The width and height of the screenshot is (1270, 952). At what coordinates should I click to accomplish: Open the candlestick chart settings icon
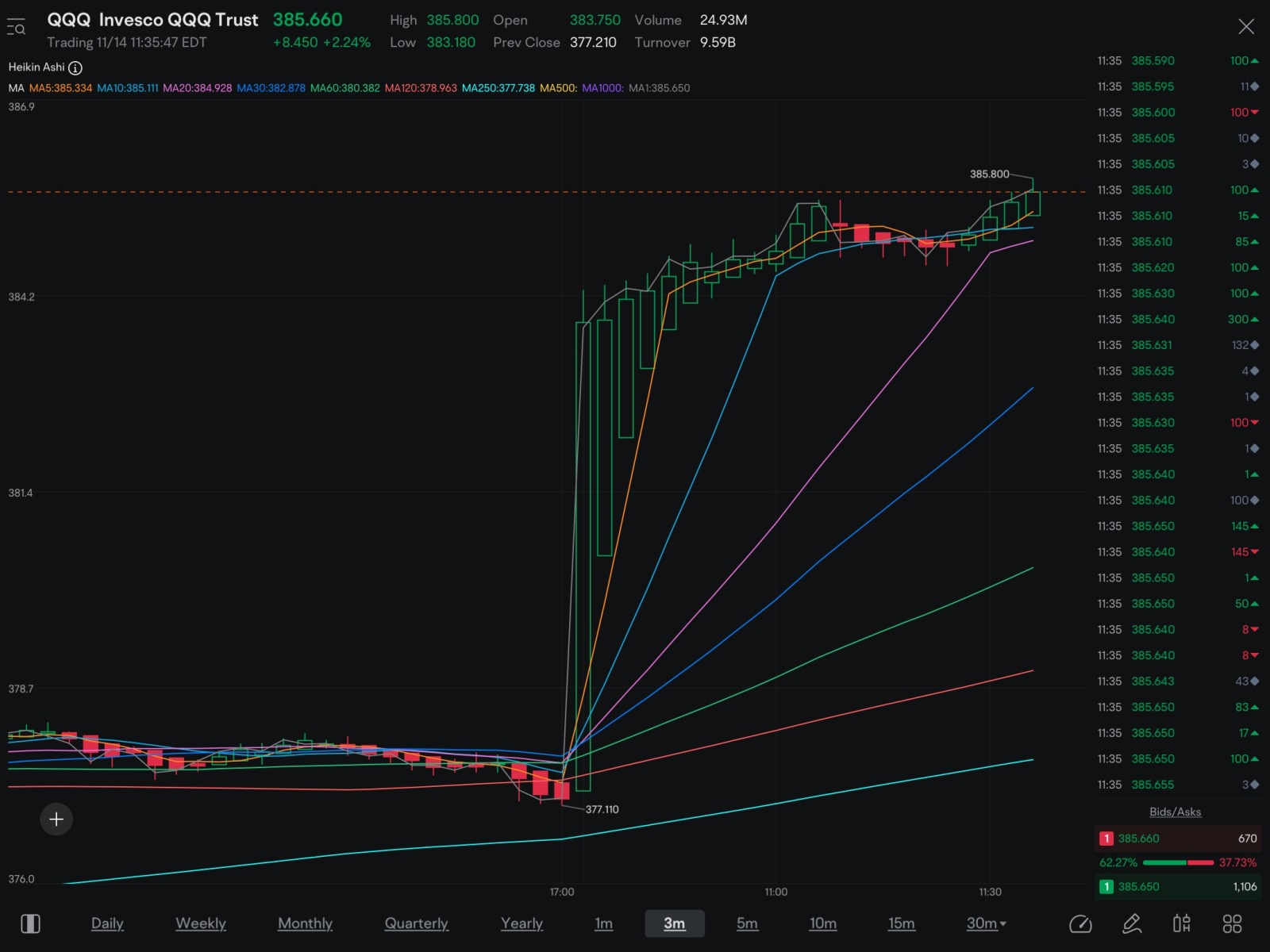[x=1182, y=923]
